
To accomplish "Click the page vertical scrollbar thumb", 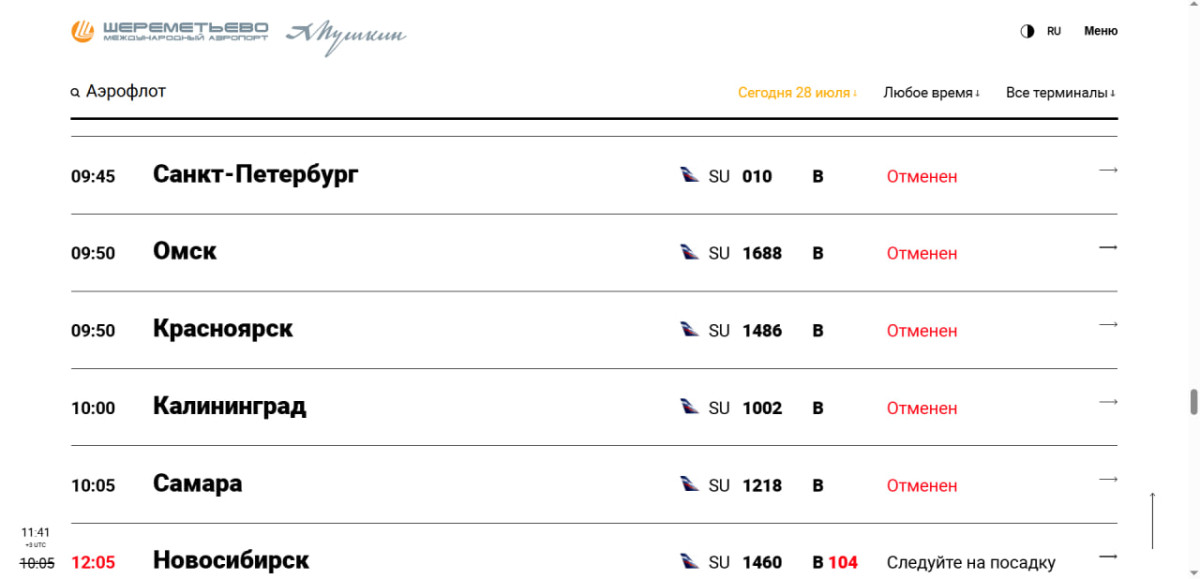I will [x=1193, y=402].
